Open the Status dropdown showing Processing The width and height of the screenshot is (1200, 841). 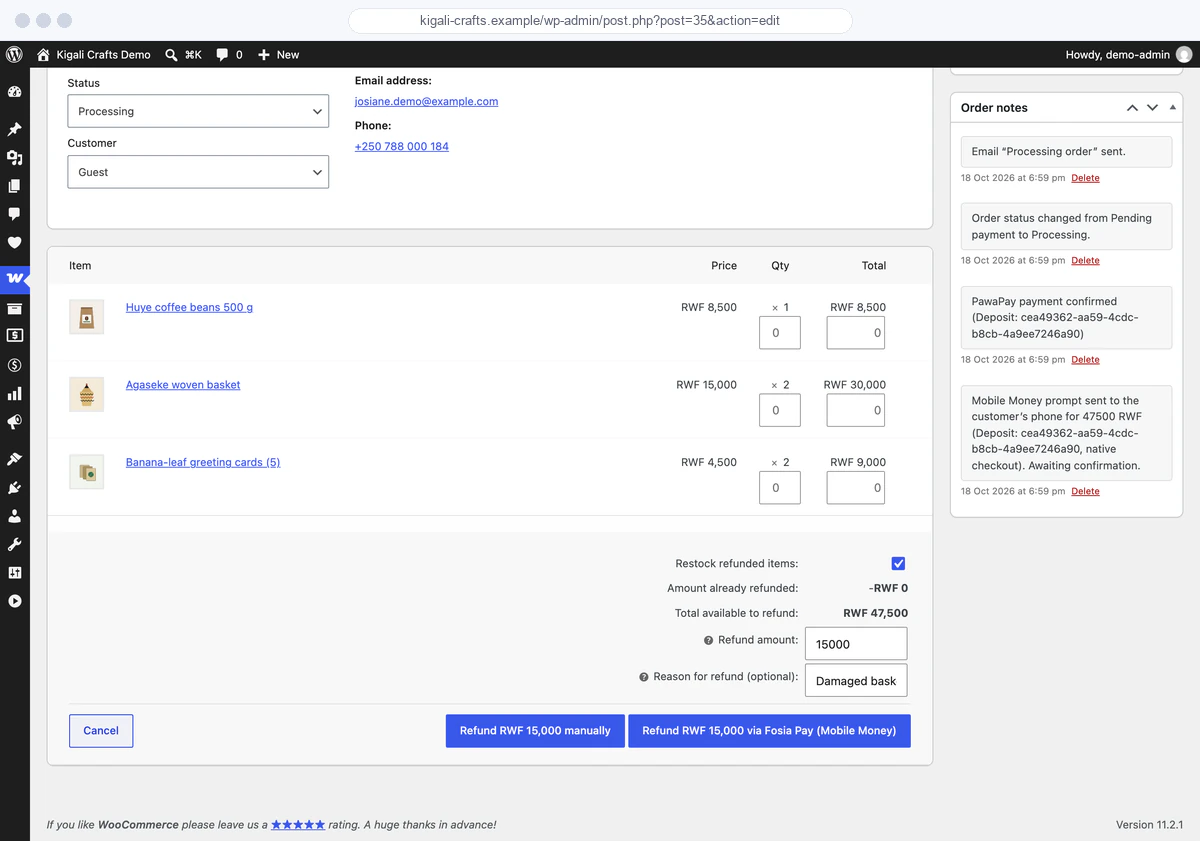[198, 111]
